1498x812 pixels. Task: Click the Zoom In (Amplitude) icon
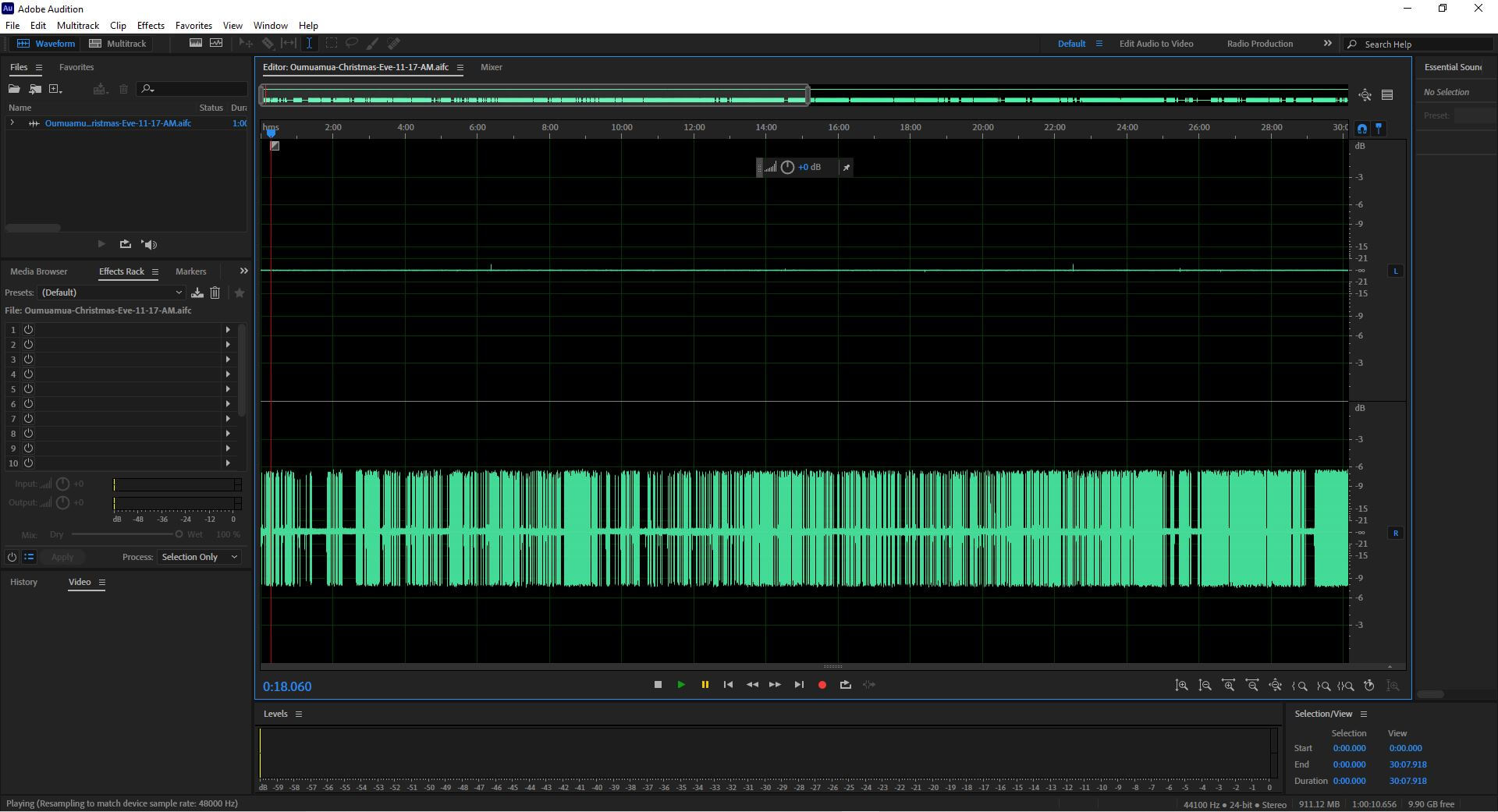(x=1181, y=685)
